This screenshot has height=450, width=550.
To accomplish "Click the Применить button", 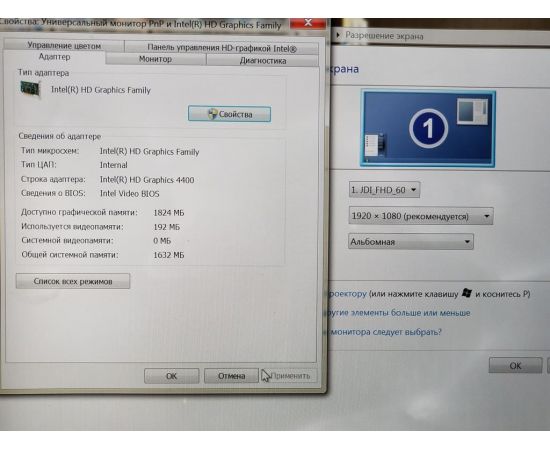I will pyautogui.click(x=290, y=376).
